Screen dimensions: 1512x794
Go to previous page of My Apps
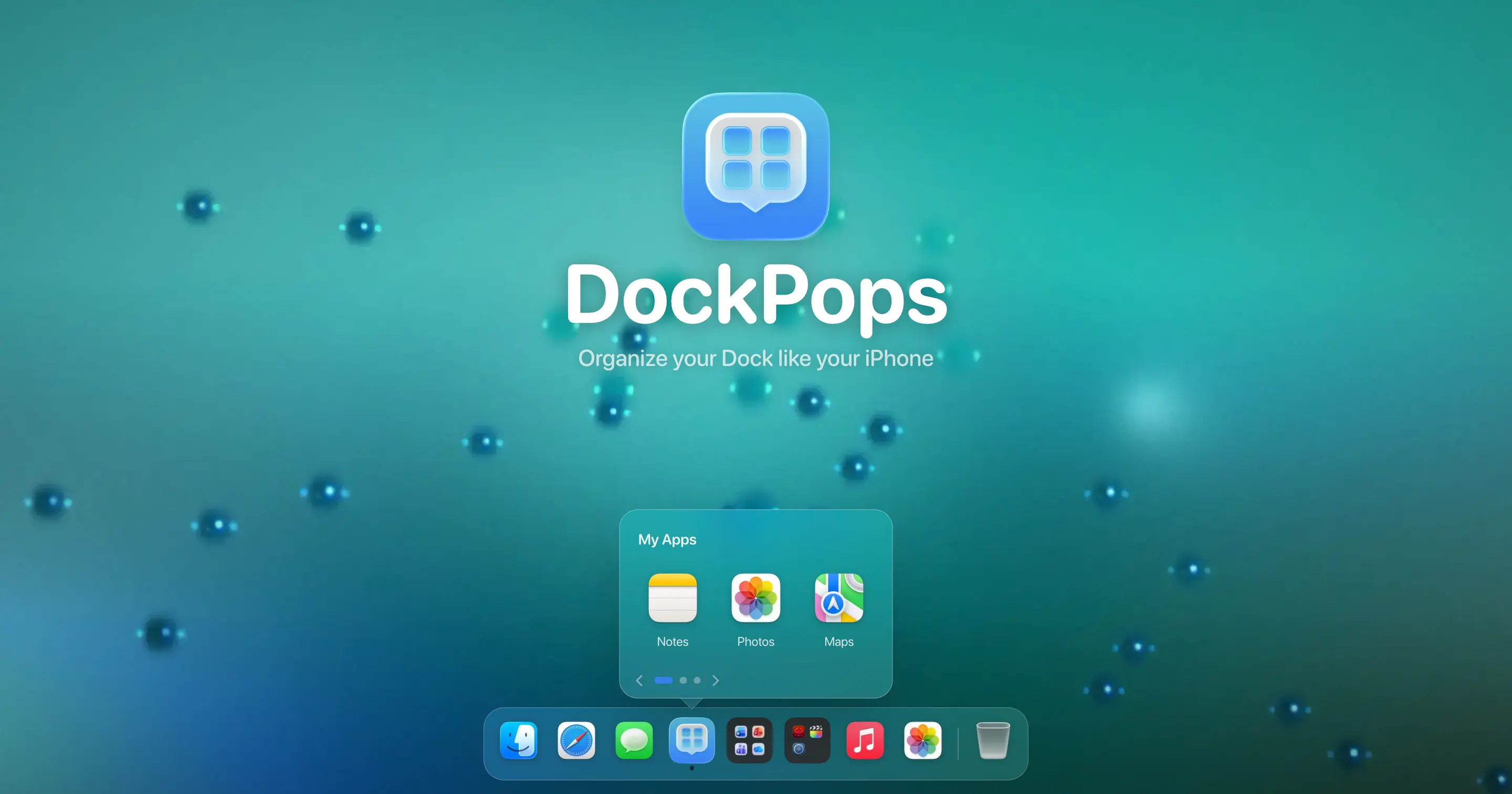[x=639, y=680]
